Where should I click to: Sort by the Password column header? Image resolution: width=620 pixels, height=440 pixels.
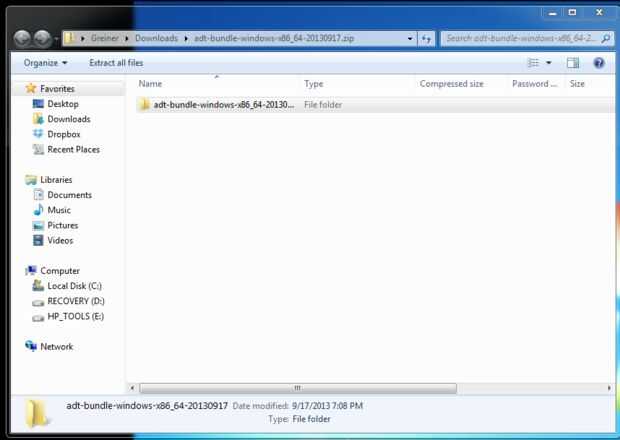(534, 84)
